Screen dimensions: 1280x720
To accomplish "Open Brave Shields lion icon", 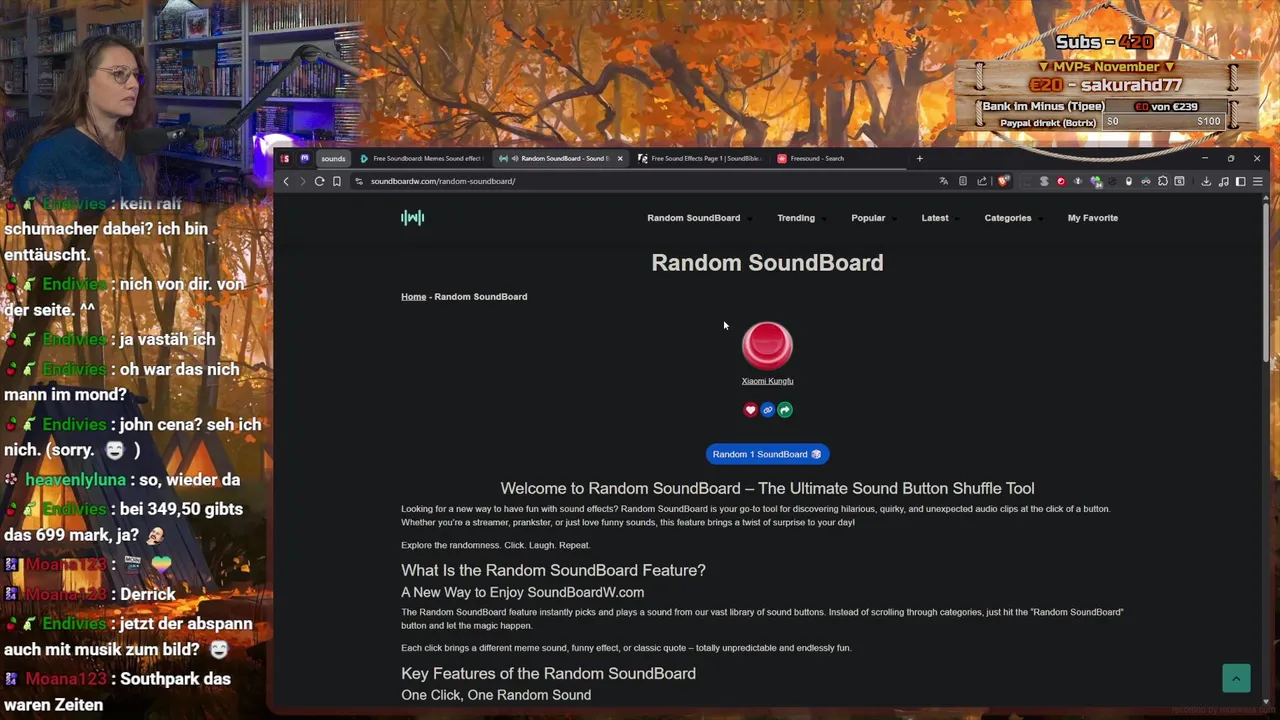I will click(x=1002, y=181).
